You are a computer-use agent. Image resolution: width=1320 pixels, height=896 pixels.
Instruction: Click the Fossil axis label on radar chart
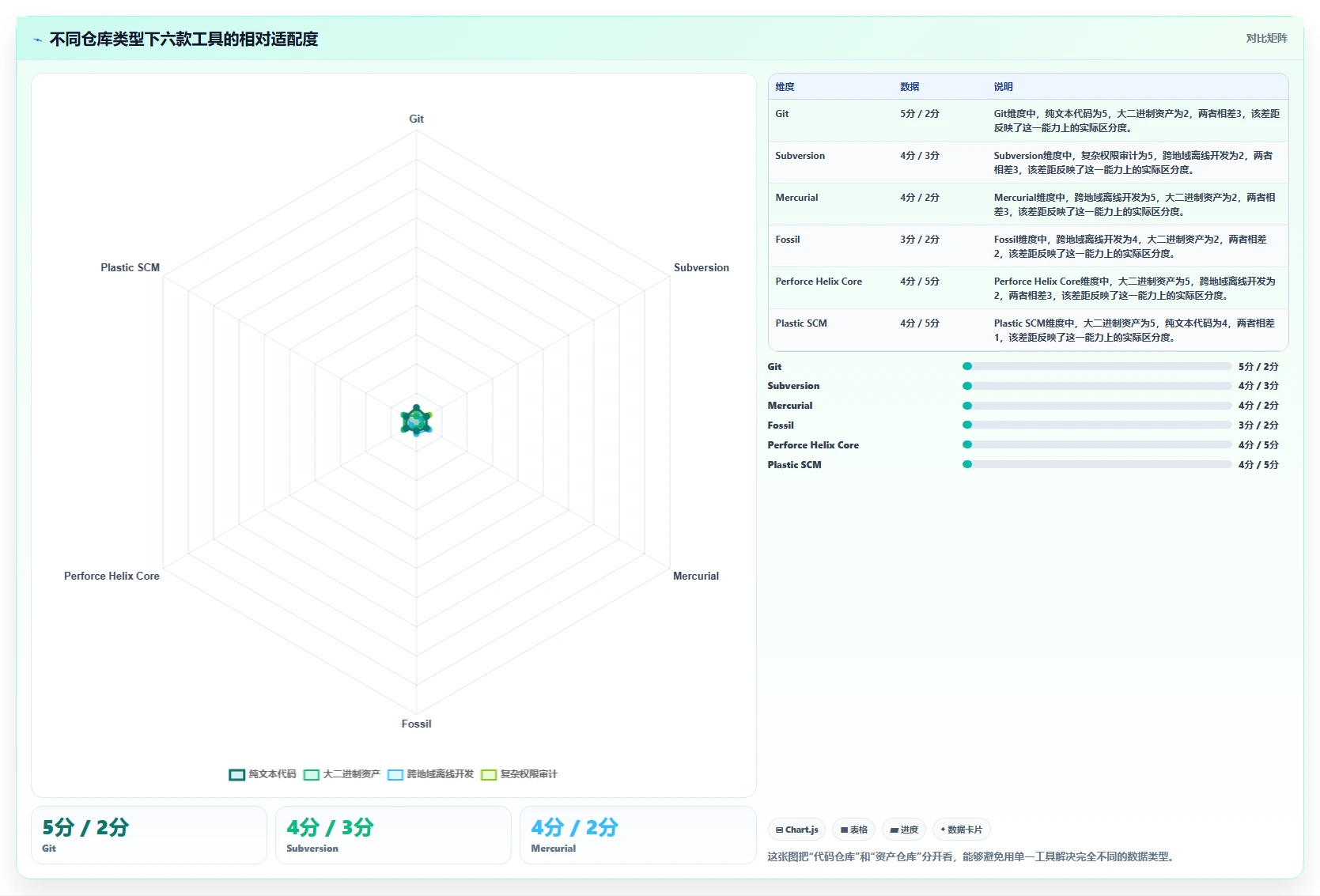tap(416, 724)
